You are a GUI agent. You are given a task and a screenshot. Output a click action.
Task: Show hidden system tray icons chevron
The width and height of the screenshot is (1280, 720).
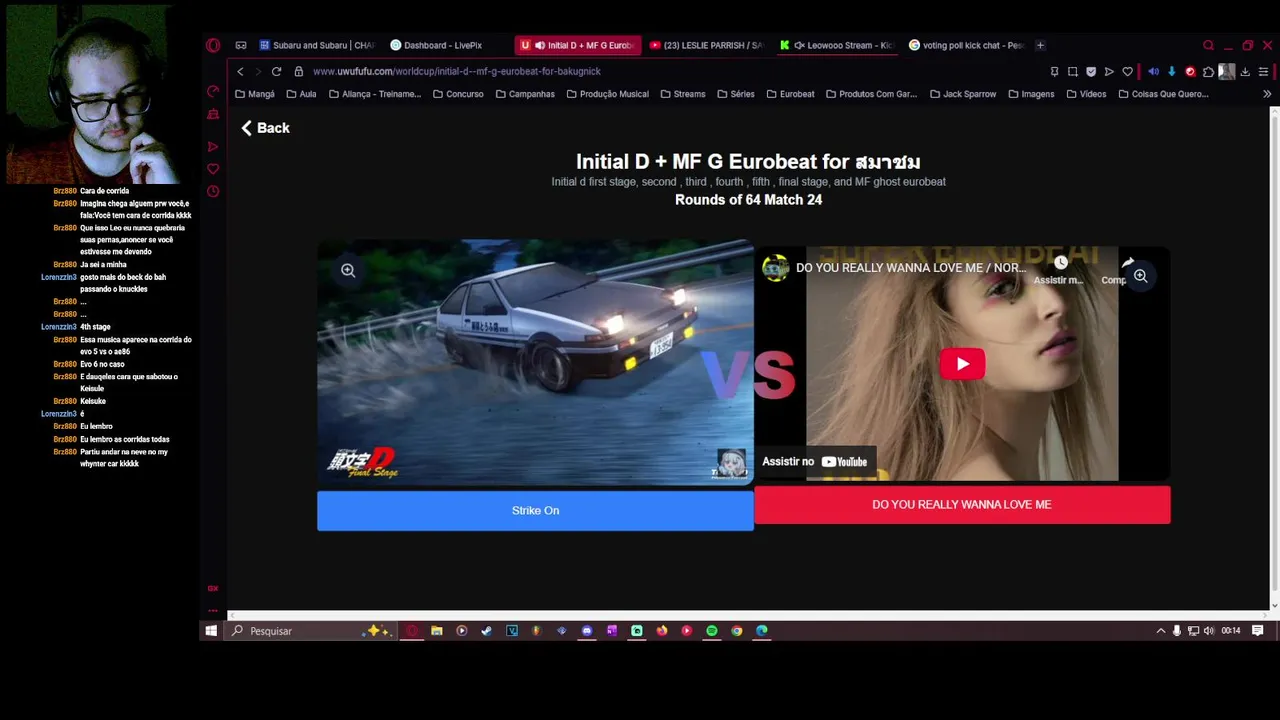pos(1160,631)
